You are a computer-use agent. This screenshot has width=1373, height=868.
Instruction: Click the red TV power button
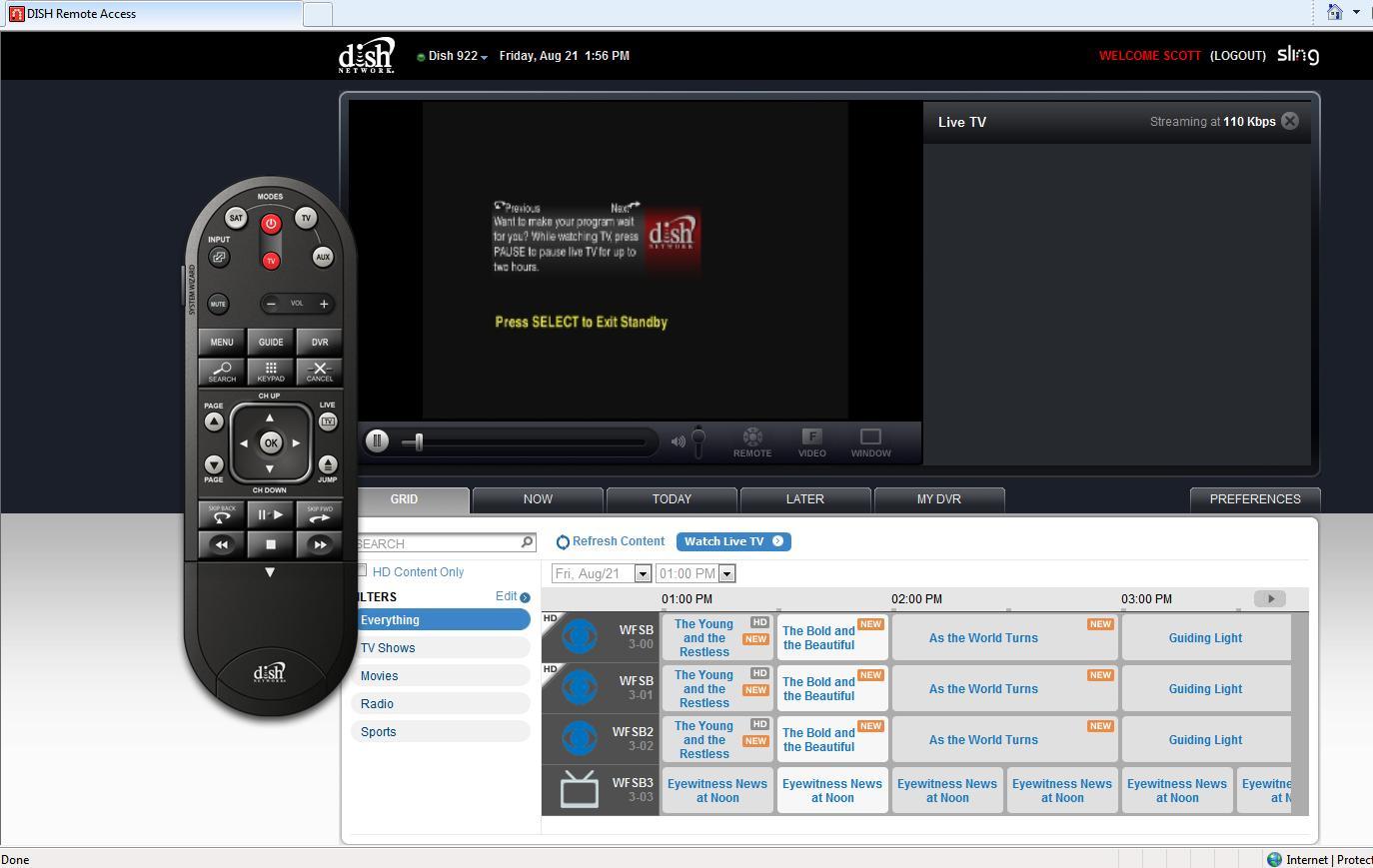pyautogui.click(x=270, y=261)
